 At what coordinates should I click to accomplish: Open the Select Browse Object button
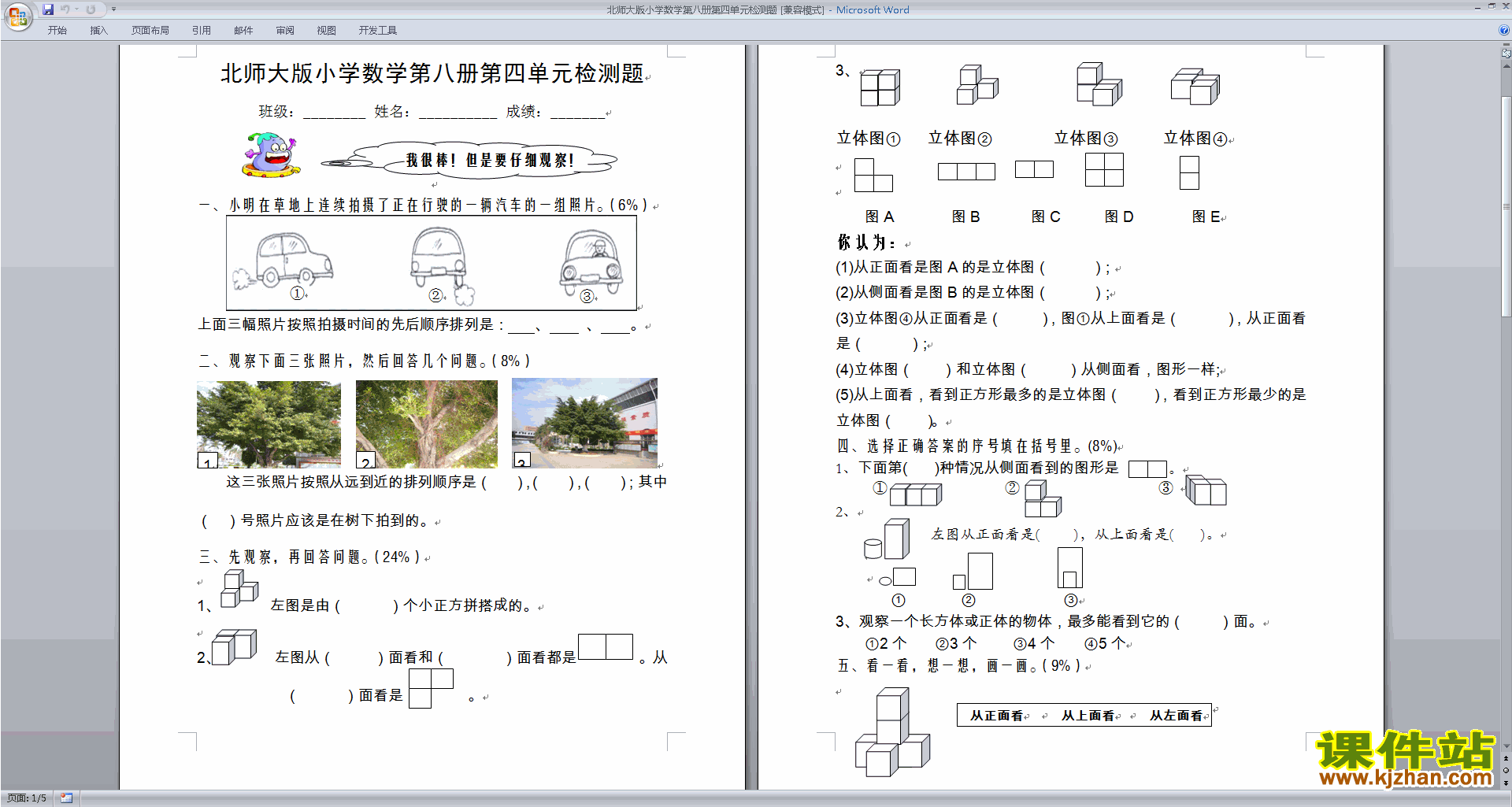pyautogui.click(x=1506, y=770)
